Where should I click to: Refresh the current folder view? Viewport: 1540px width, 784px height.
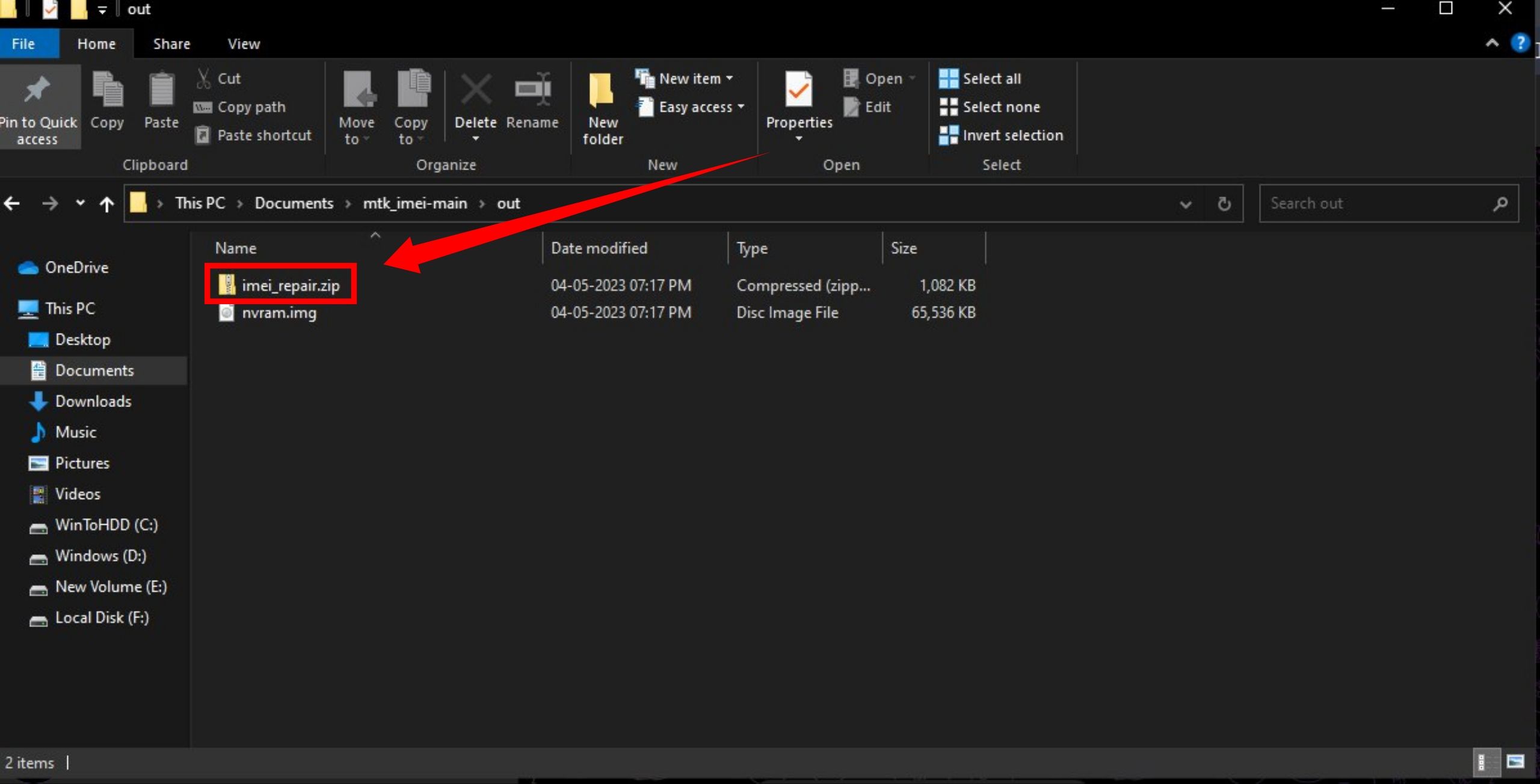click(x=1224, y=204)
